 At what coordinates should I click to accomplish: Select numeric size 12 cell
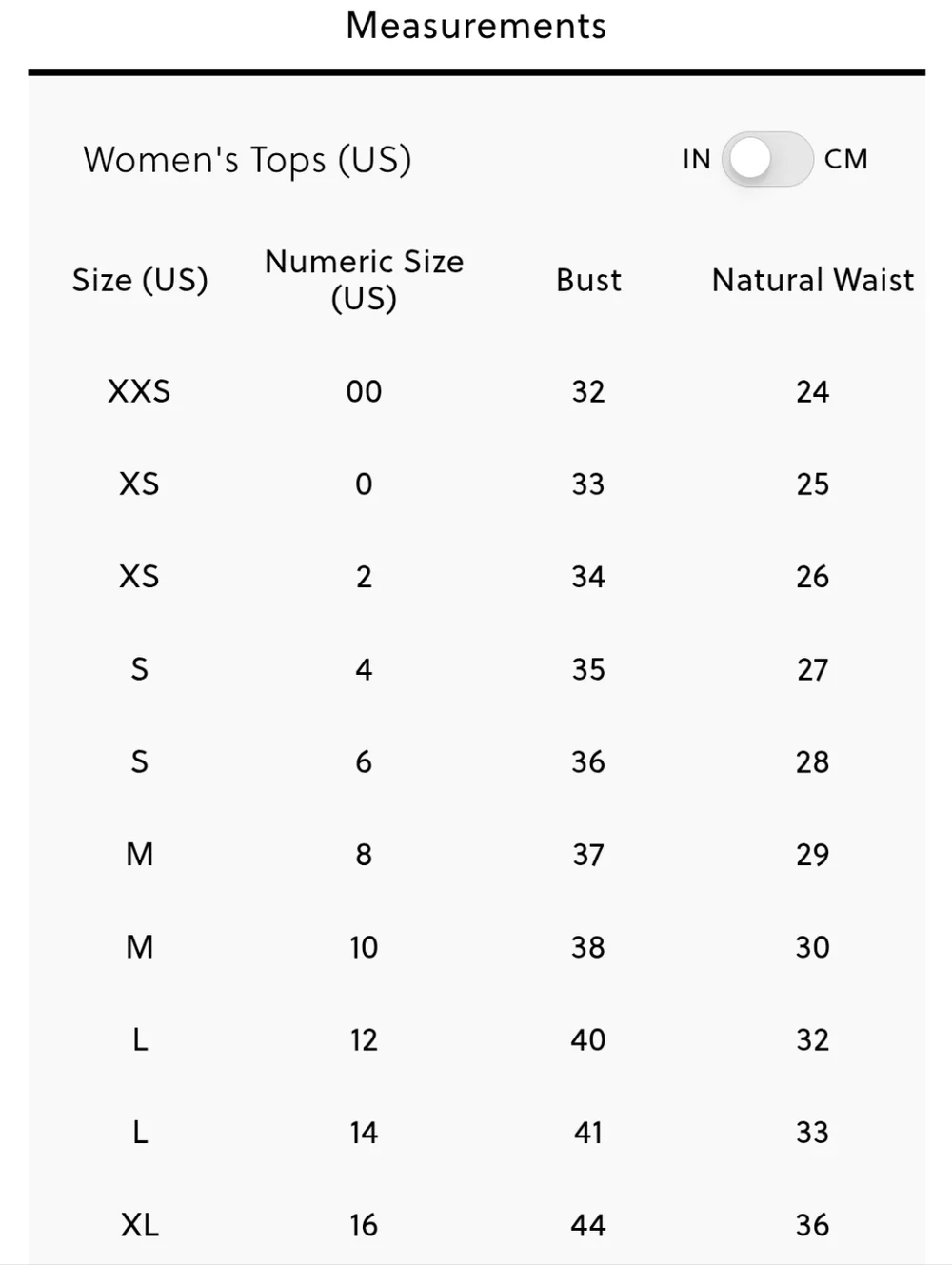[x=364, y=1039]
